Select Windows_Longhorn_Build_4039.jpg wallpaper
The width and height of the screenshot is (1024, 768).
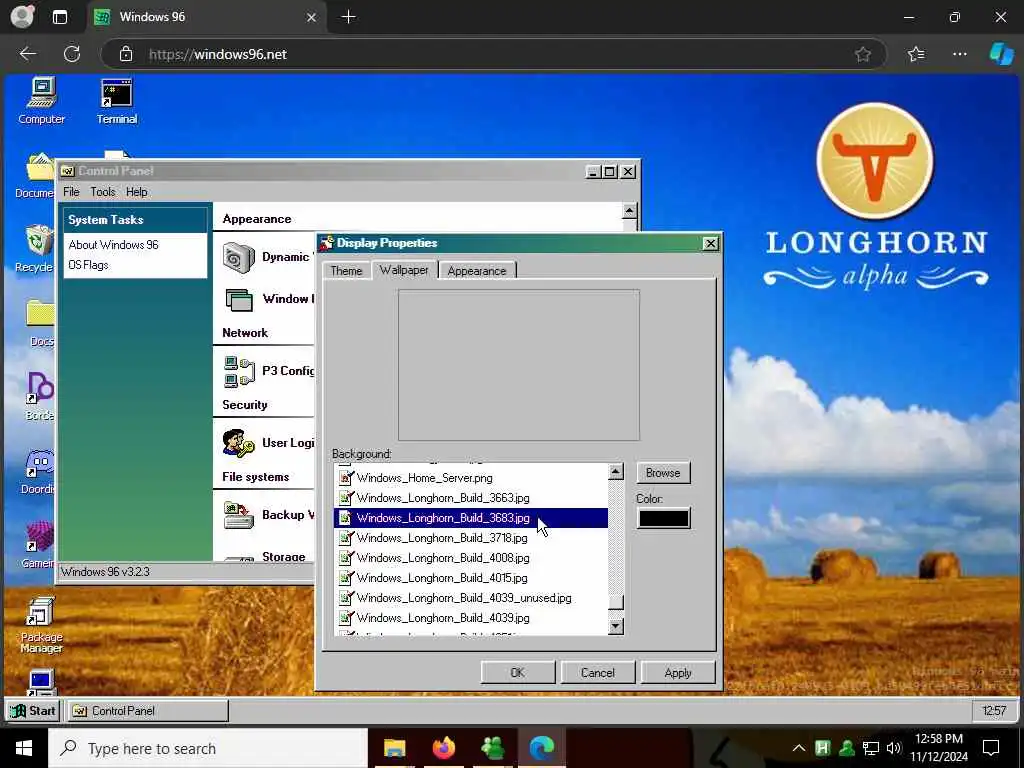[472, 618]
